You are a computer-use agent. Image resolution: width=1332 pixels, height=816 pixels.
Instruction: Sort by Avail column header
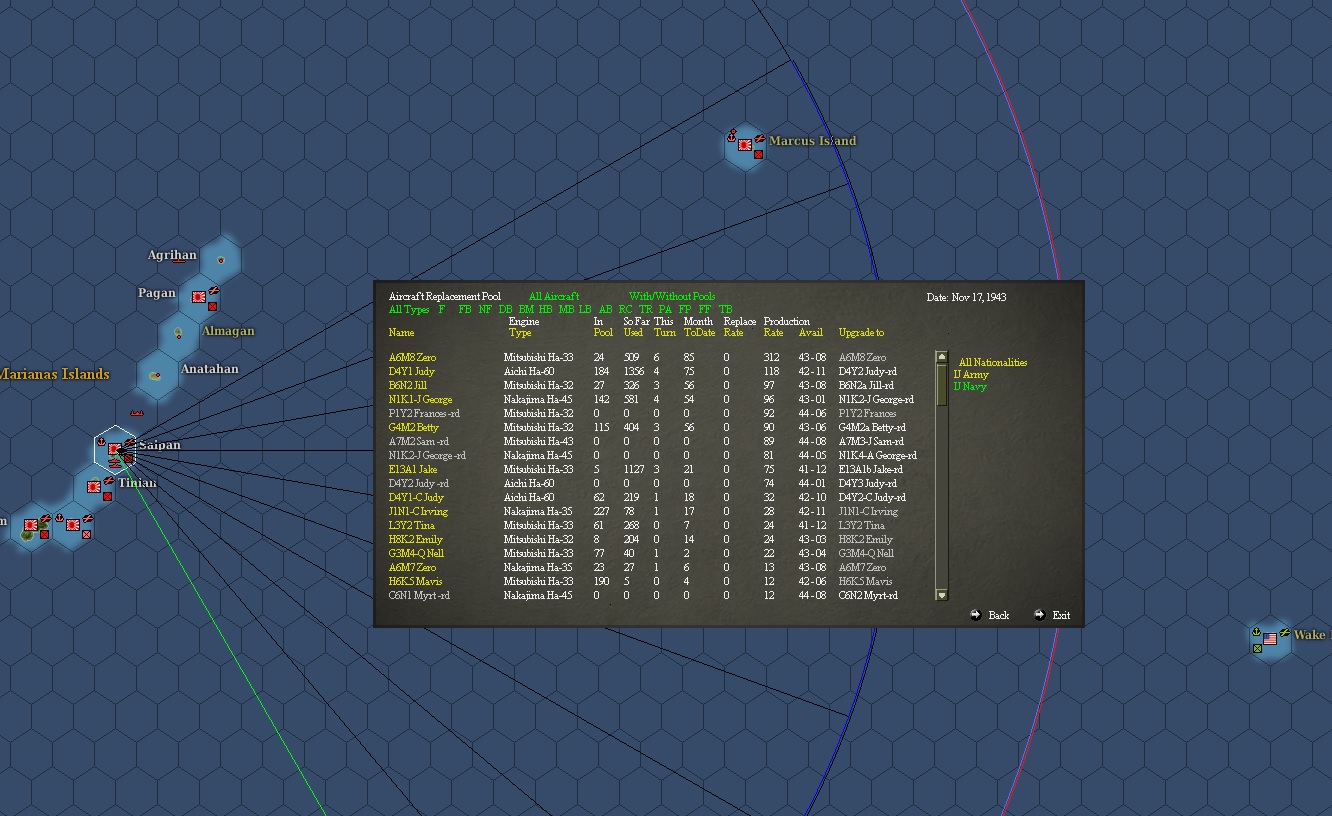811,333
